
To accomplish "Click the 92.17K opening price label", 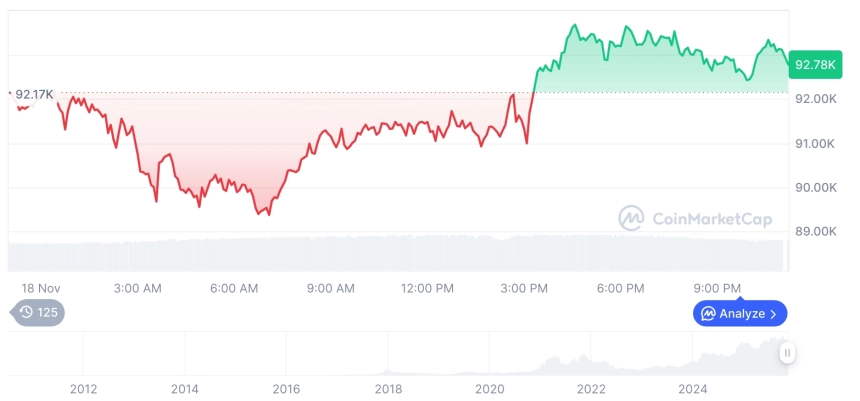I will [x=34, y=94].
